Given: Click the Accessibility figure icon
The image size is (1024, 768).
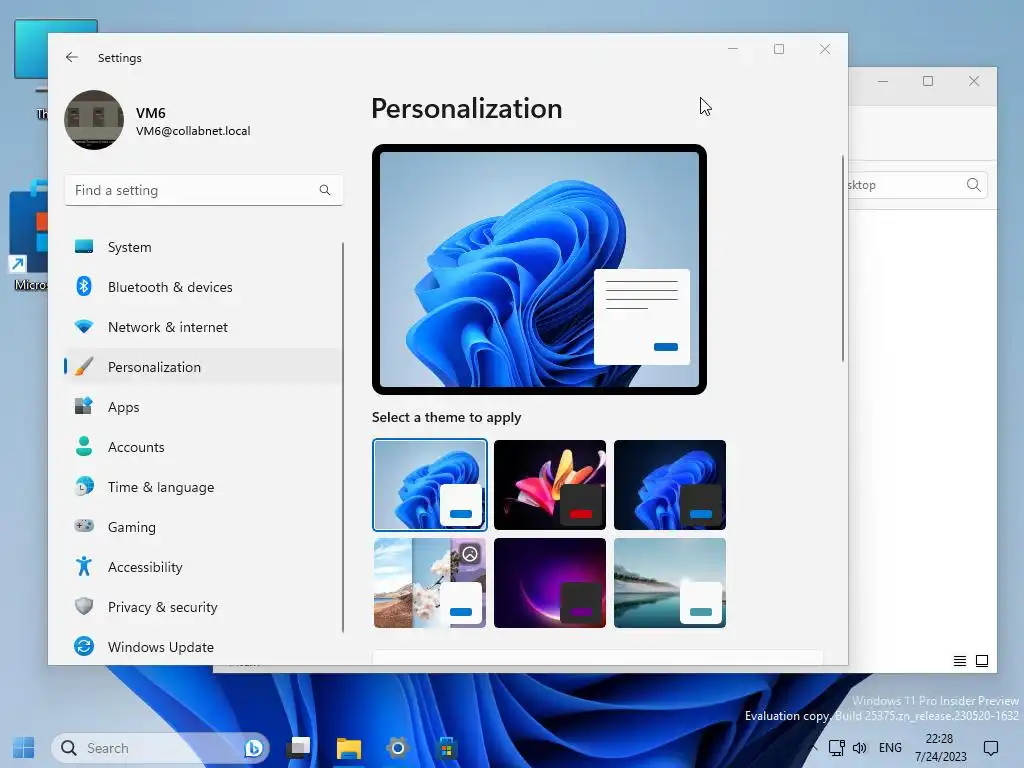Looking at the screenshot, I should click(84, 566).
